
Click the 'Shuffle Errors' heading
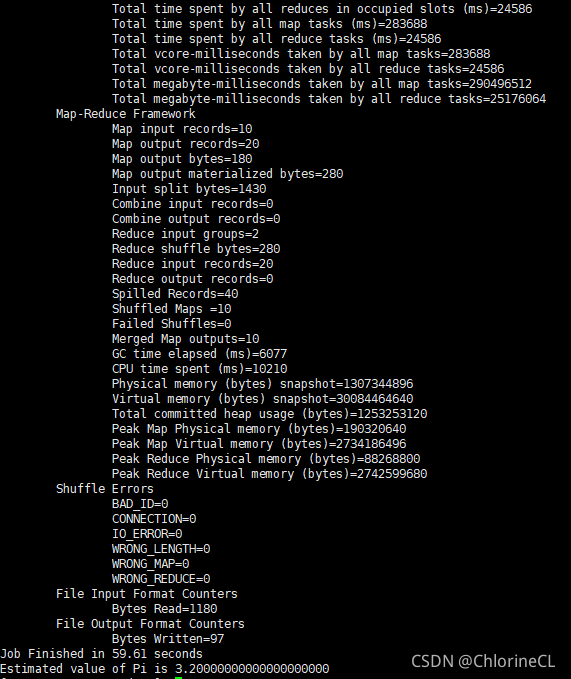(105, 488)
